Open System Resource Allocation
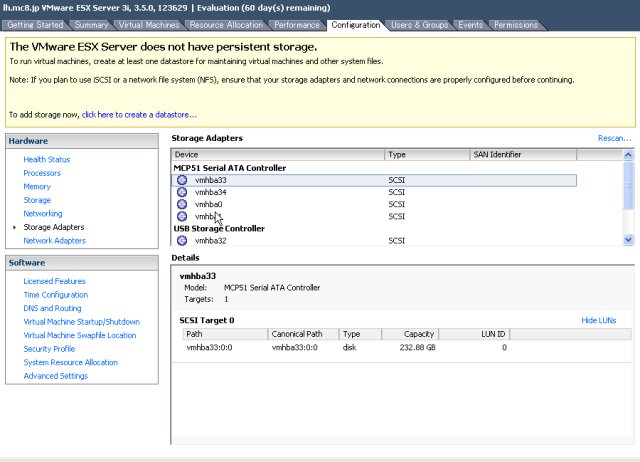Image resolution: width=640 pixels, height=462 pixels. (x=71, y=362)
